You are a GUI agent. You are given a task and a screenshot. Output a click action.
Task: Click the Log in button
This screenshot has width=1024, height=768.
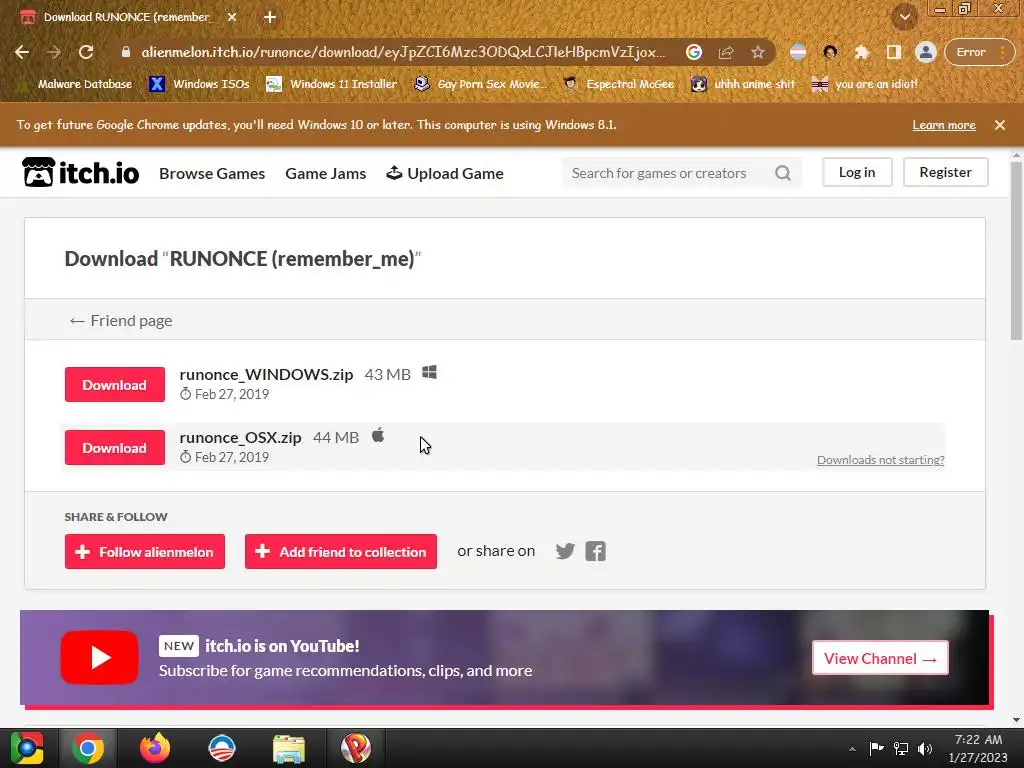point(857,172)
